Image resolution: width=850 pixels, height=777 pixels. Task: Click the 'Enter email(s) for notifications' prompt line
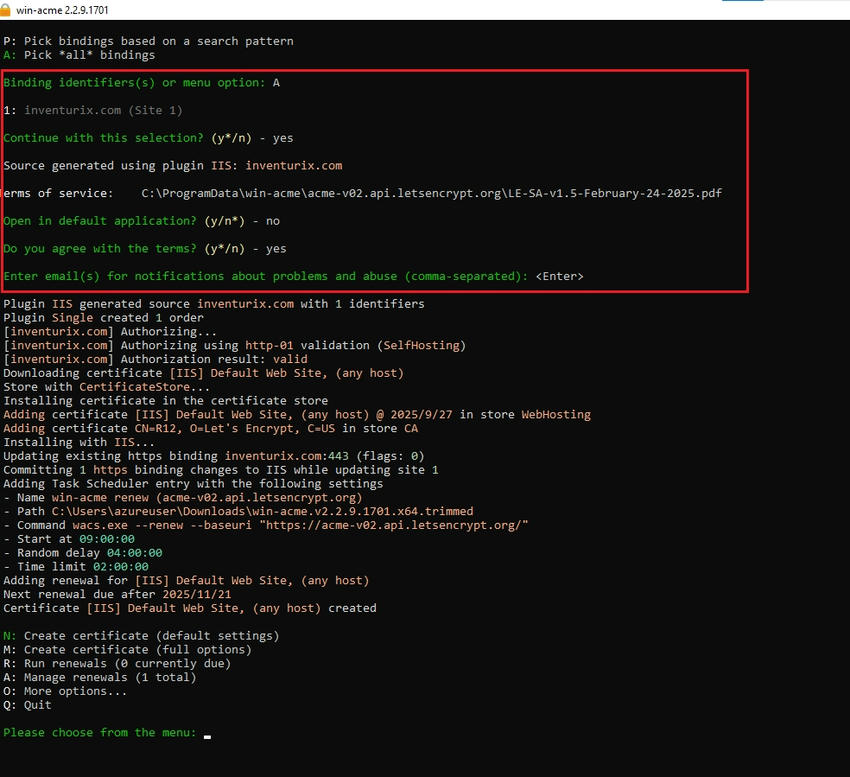click(293, 277)
